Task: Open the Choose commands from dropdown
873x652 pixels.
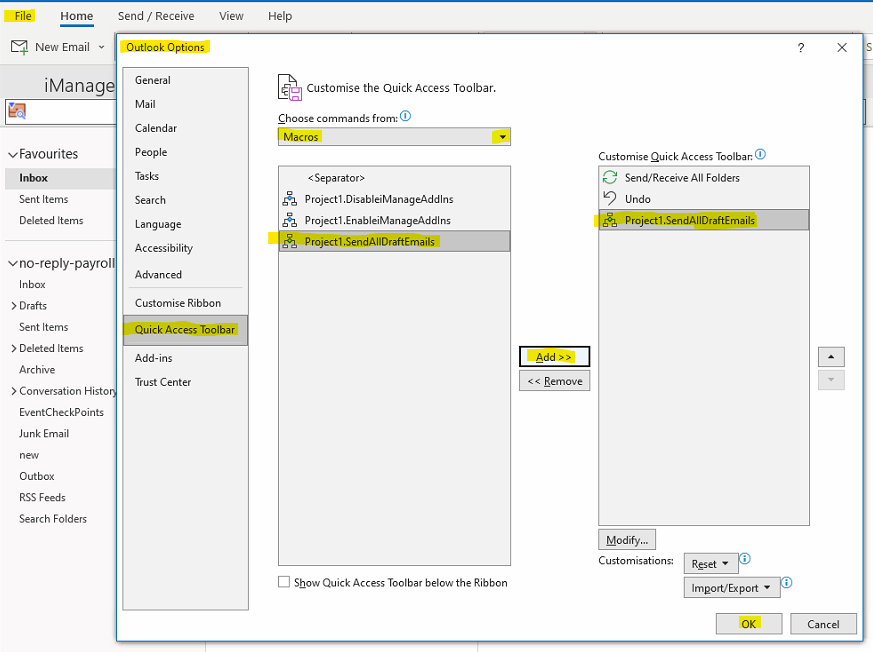Action: pyautogui.click(x=502, y=137)
